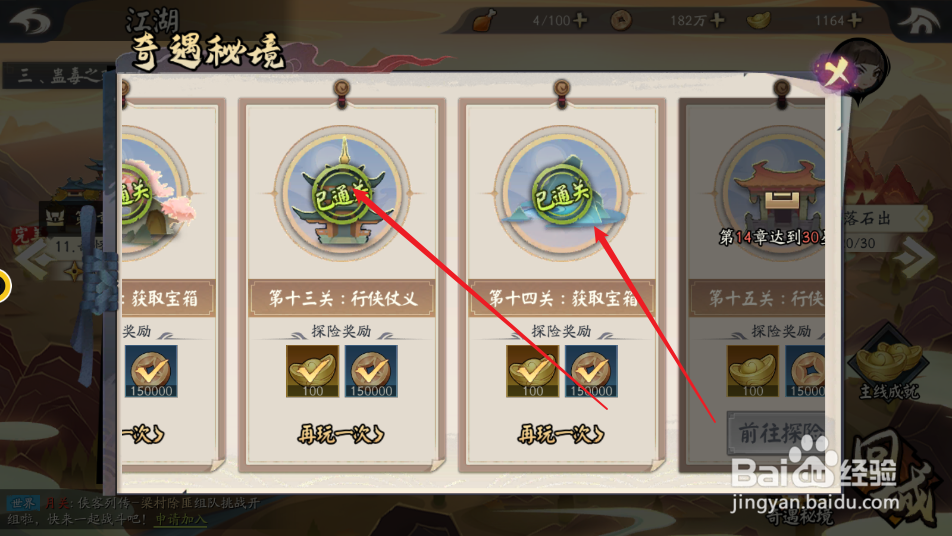Close the 奇遇秘境 panel with the X
The width and height of the screenshot is (952, 536).
click(837, 72)
